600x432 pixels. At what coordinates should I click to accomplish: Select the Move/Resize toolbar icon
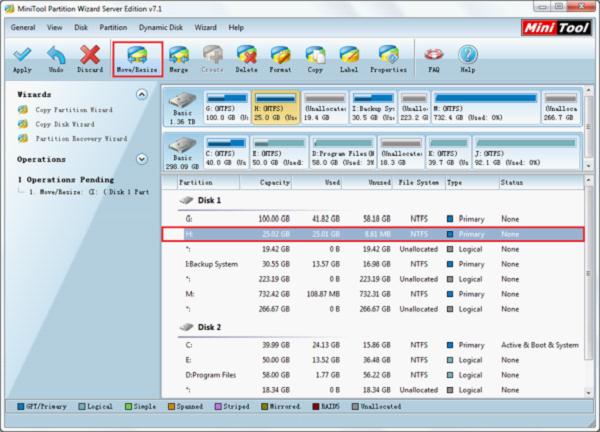pyautogui.click(x=137, y=55)
